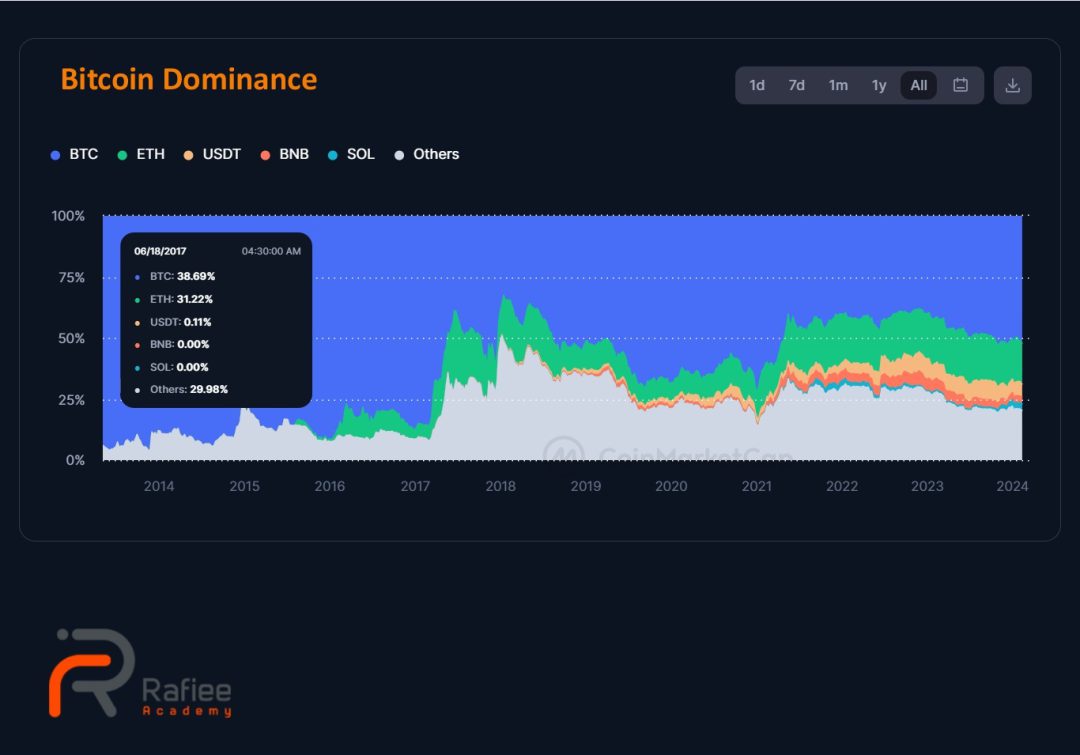This screenshot has height=755, width=1080.
Task: Toggle BNB series in legend
Action: click(x=284, y=154)
